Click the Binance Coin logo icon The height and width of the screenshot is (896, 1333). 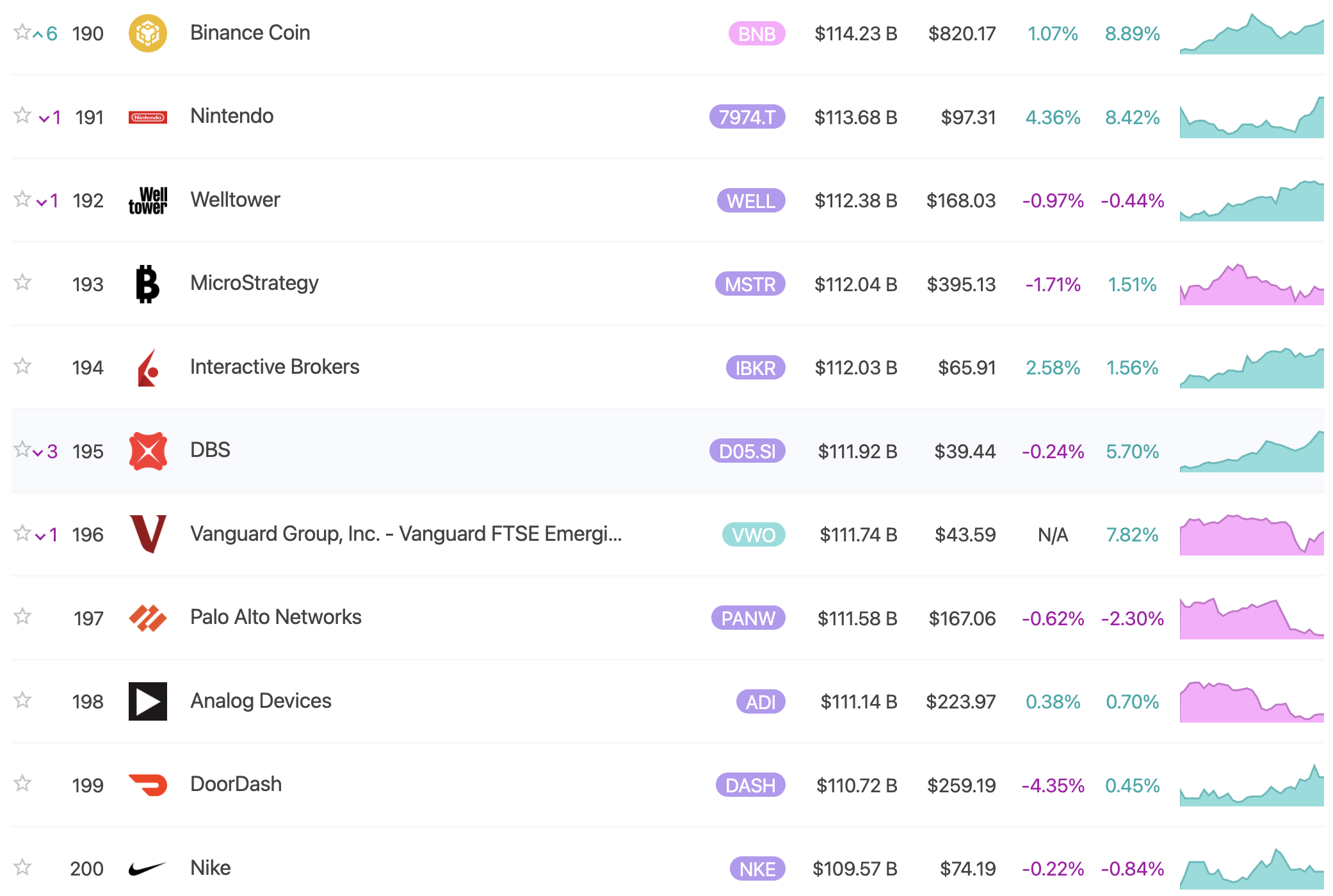tap(147, 33)
